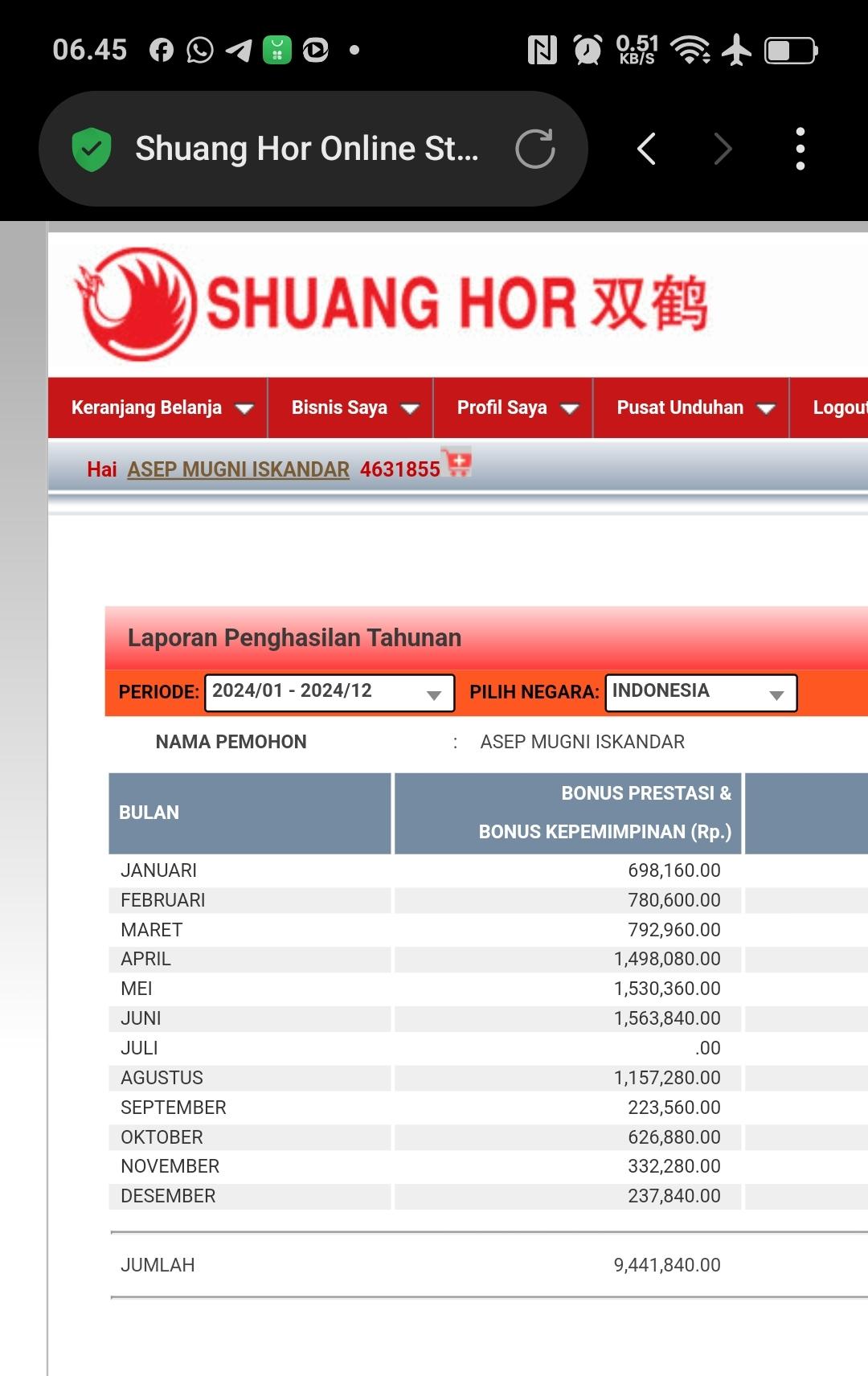Expand the Keranjang Belanja dropdown arrow
This screenshot has height=1376, width=868.
(244, 409)
